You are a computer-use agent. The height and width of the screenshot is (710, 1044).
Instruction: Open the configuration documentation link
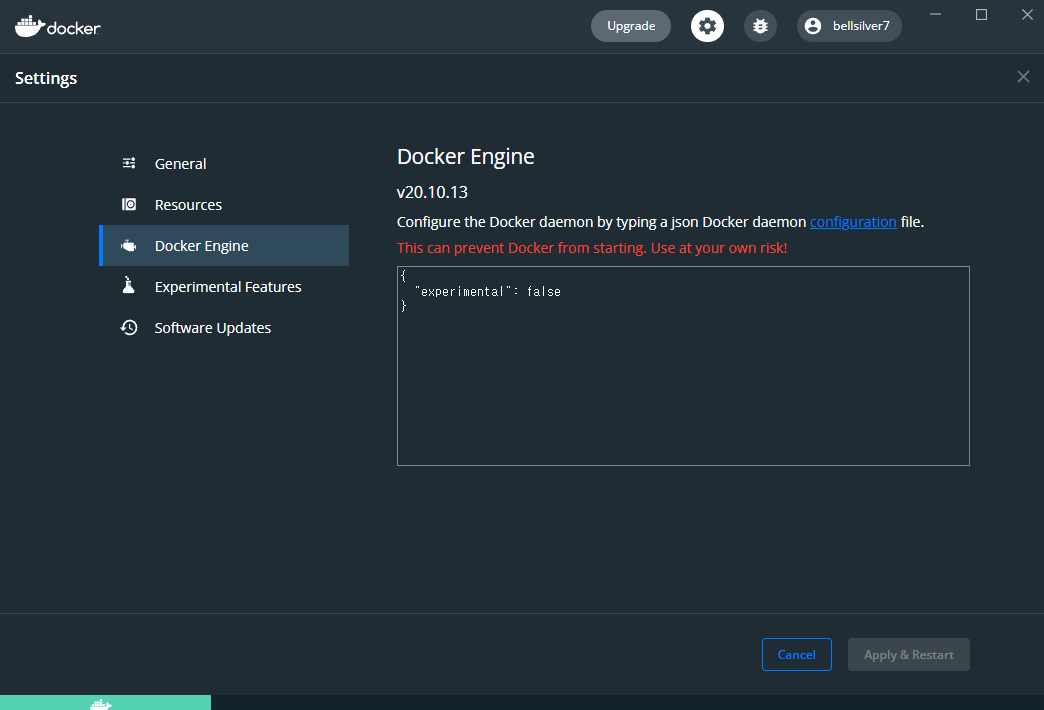[x=853, y=222]
